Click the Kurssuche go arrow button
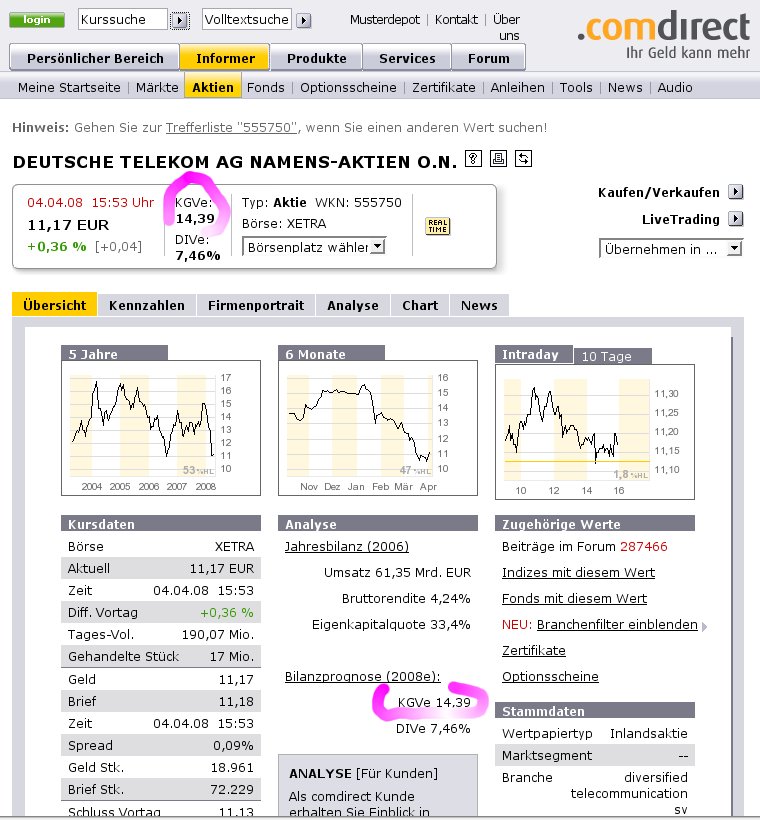 [x=179, y=20]
